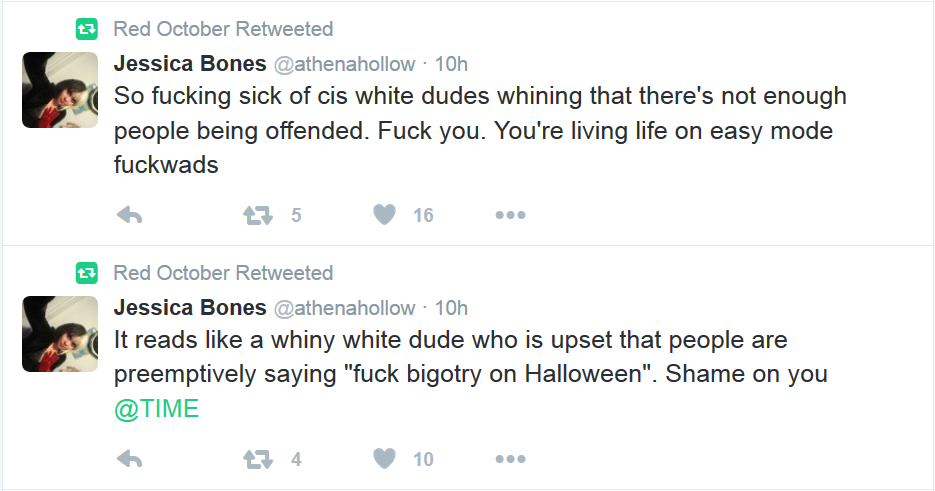Click the avatar on the first tweet
The height and width of the screenshot is (491, 935).
pos(60,90)
